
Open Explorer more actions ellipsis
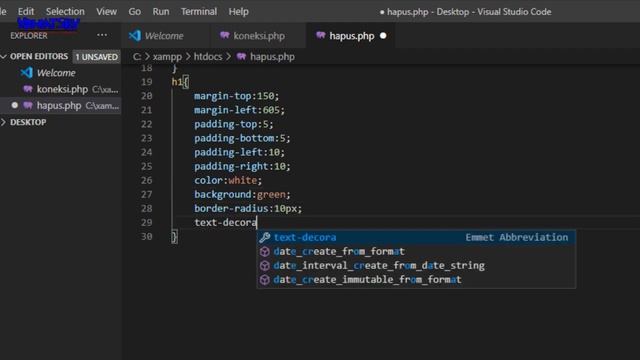102,35
